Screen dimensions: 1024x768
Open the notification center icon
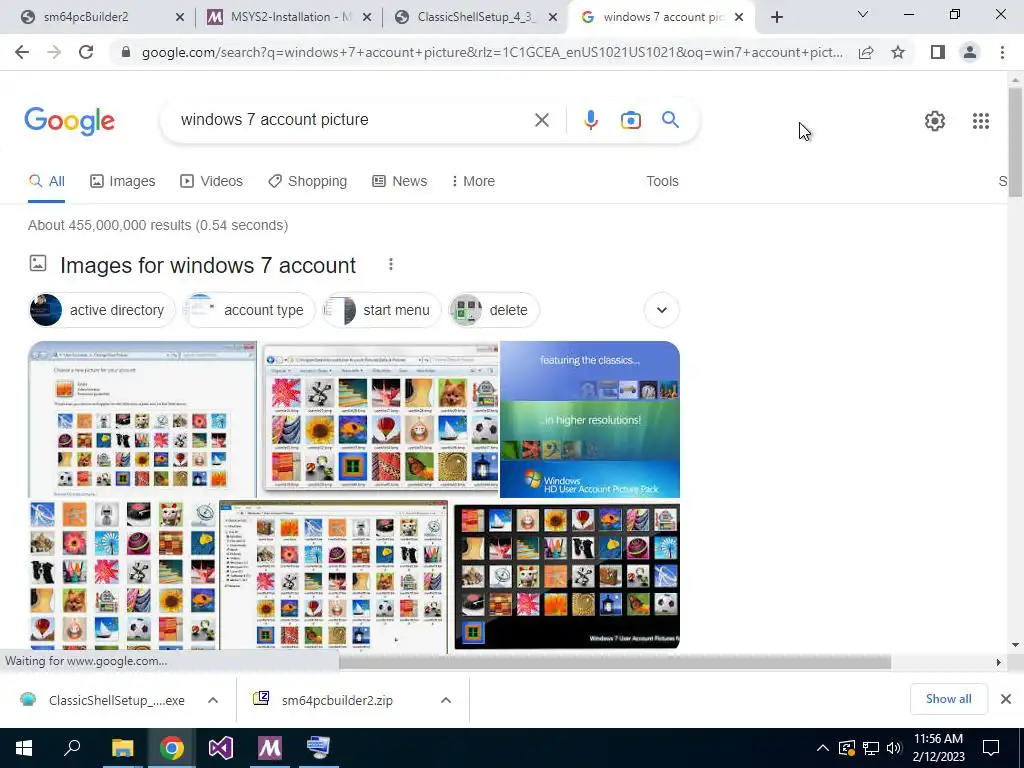click(991, 748)
